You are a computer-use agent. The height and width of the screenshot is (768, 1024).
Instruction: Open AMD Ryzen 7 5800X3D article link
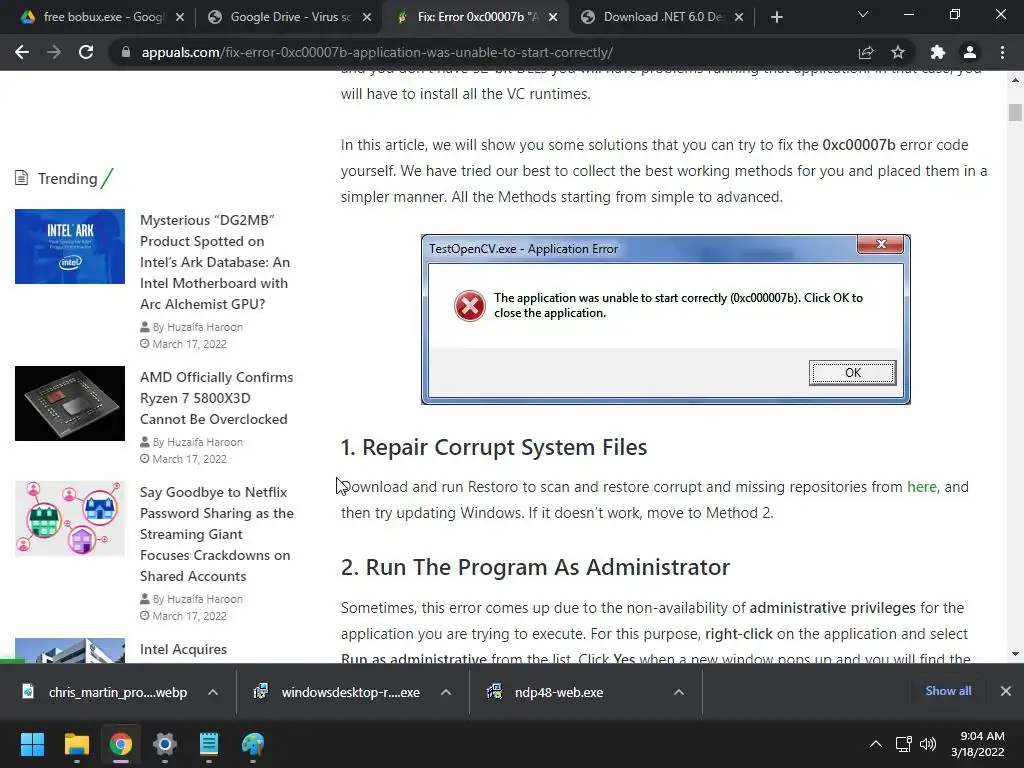tap(217, 398)
